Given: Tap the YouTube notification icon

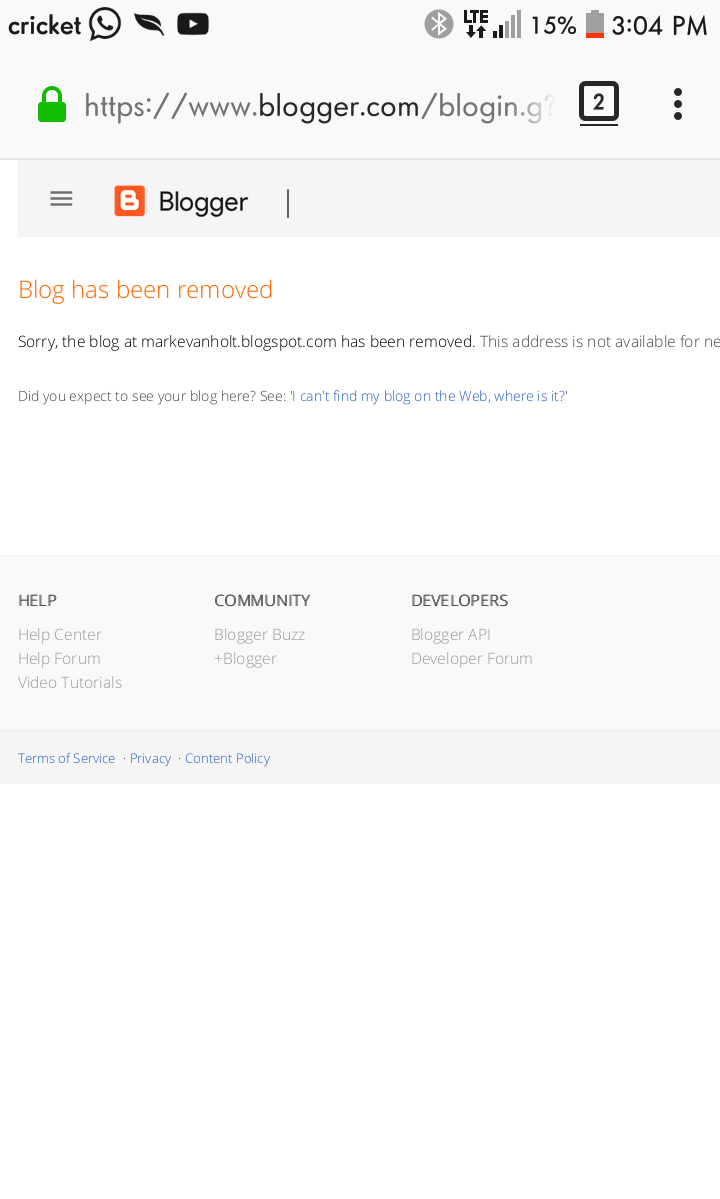Looking at the screenshot, I should (x=193, y=24).
